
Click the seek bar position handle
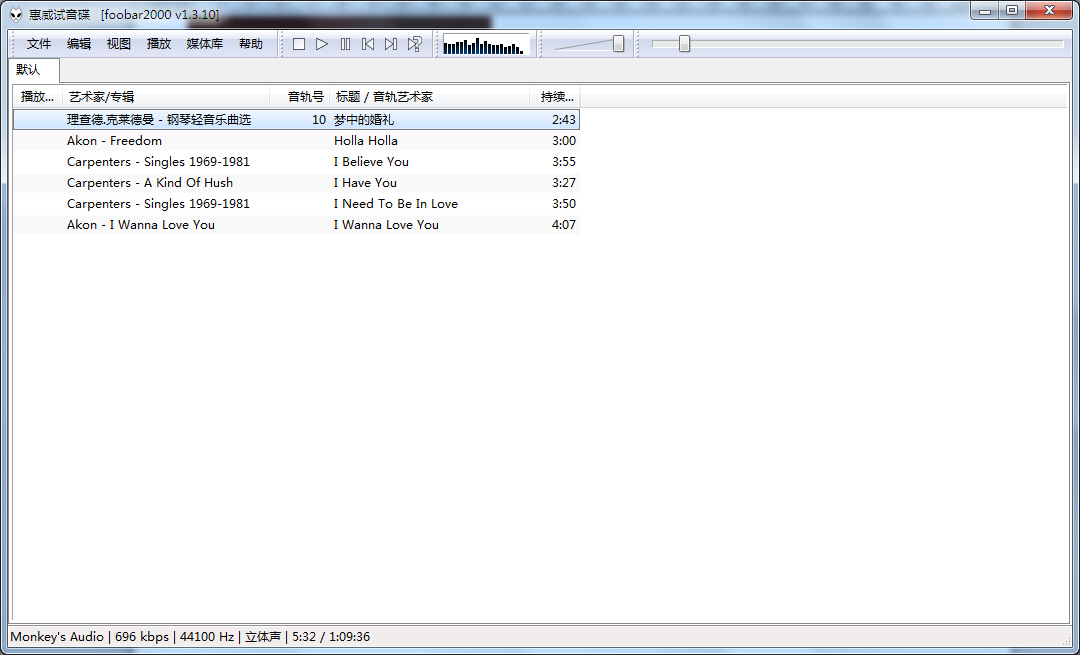(x=684, y=44)
